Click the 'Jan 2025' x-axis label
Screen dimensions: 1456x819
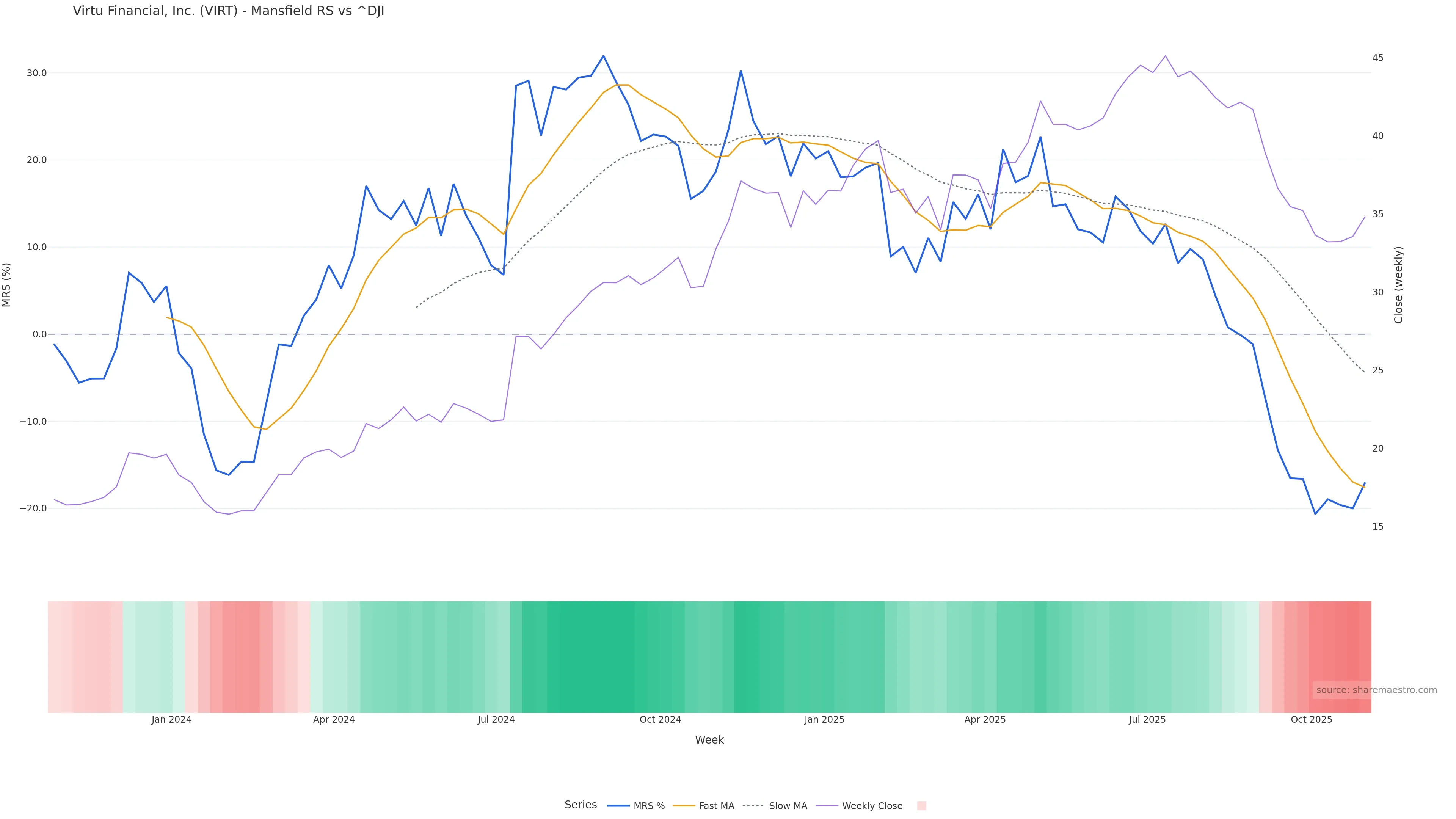[824, 720]
